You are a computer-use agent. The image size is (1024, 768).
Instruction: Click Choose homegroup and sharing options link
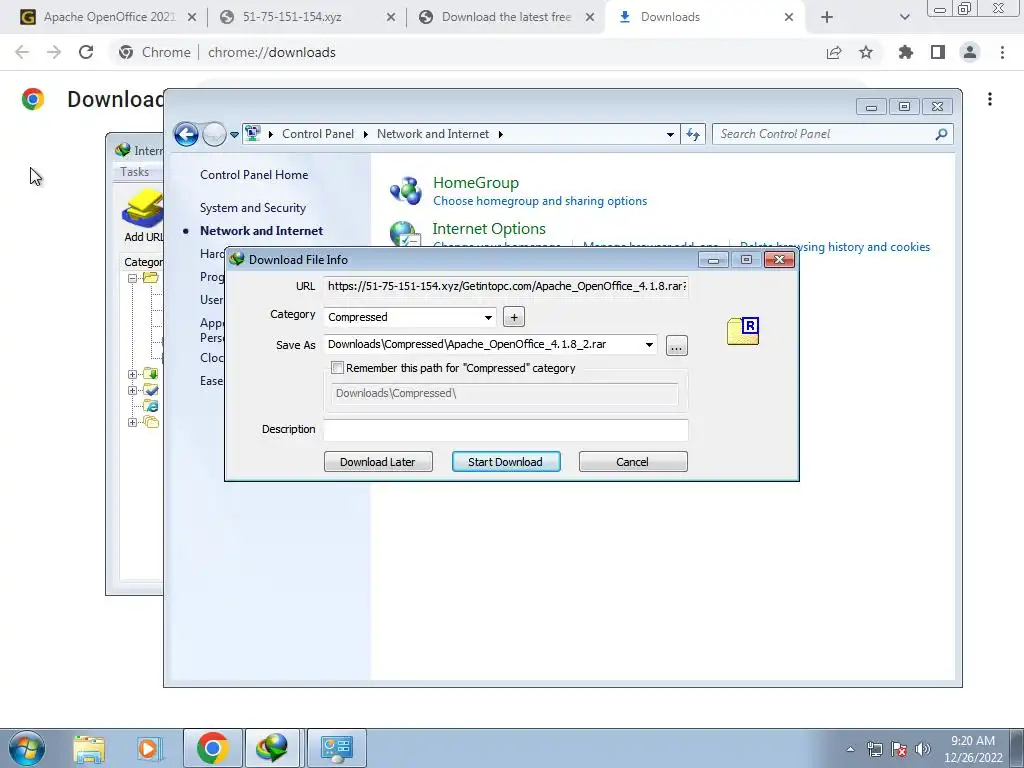[x=540, y=201]
